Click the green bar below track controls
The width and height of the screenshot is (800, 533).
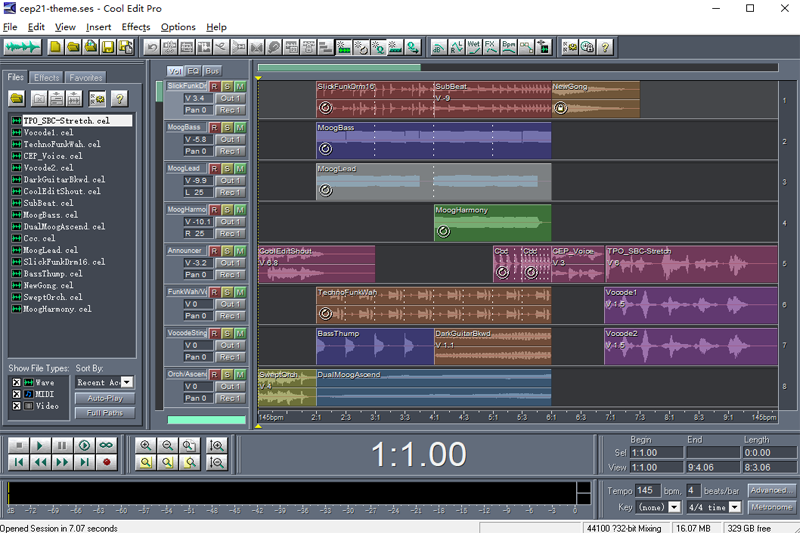207,420
